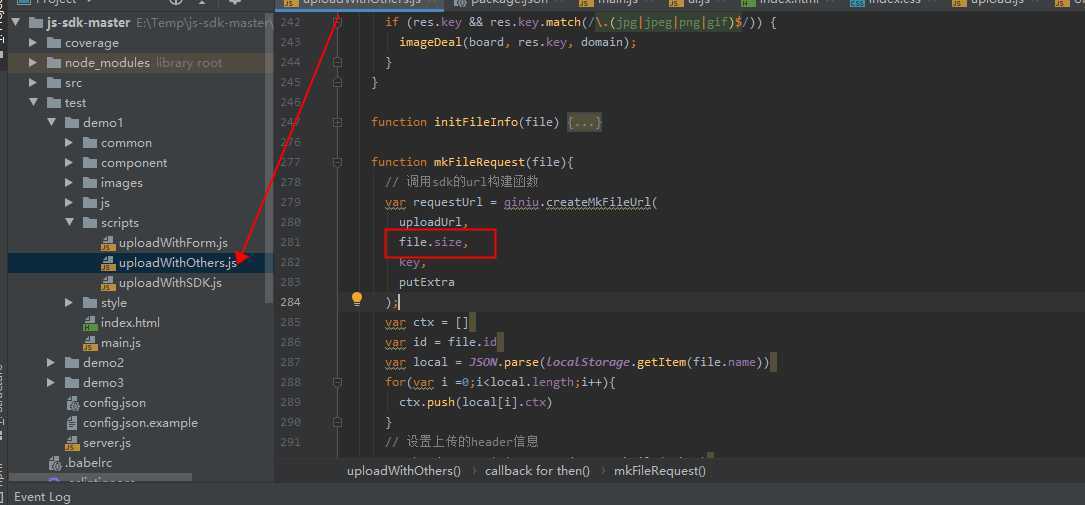1085x505 pixels.
Task: Click the file icon of config.json
Action: [x=72, y=403]
